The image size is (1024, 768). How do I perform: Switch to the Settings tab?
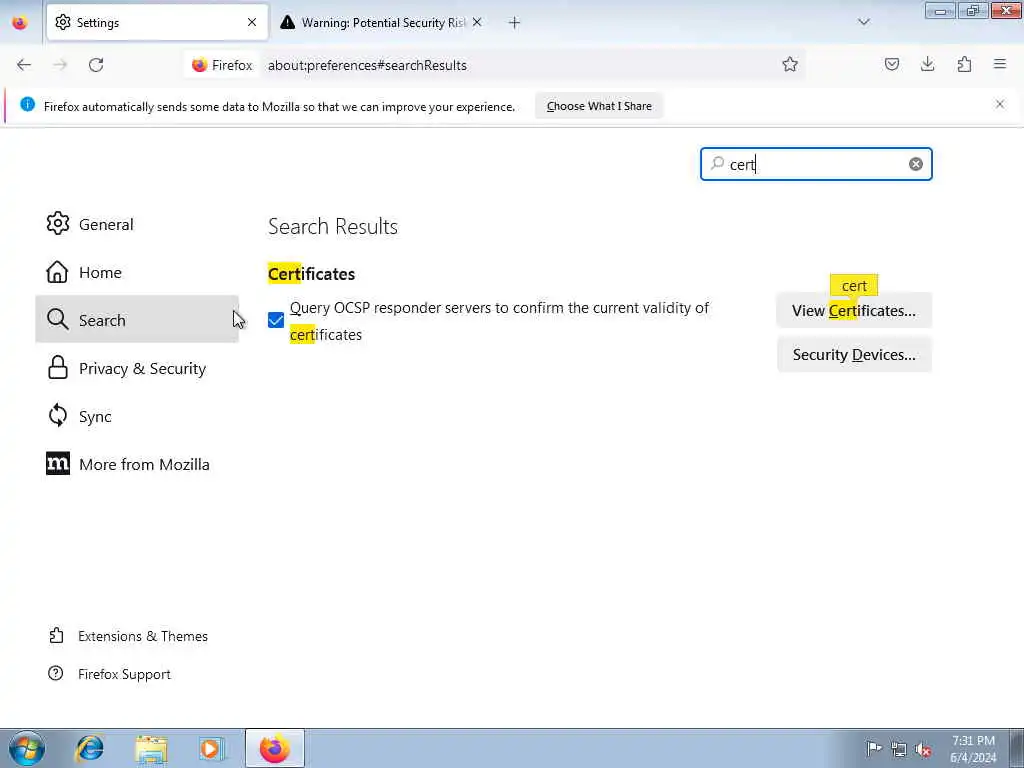157,22
